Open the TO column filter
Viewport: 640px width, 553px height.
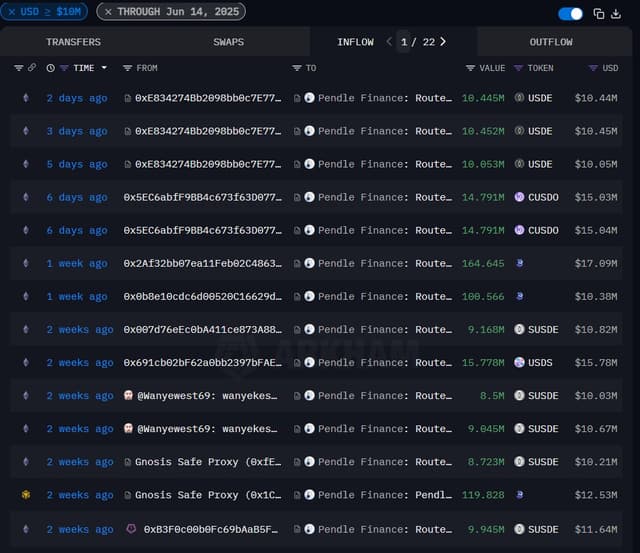[297, 68]
